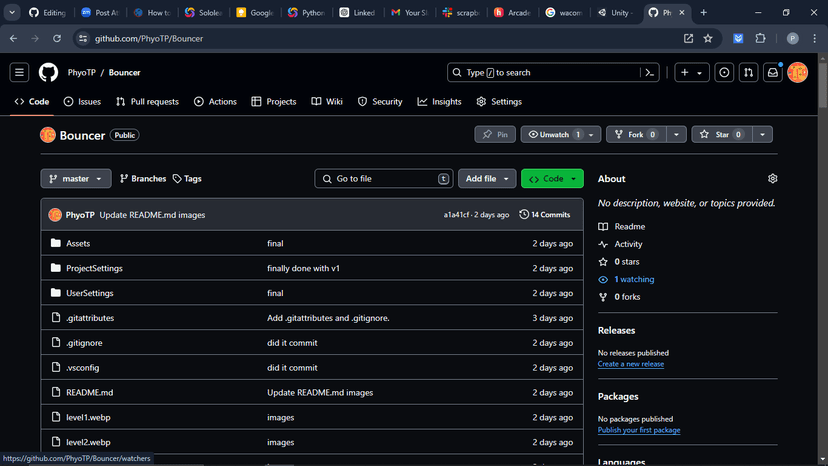Open the command palette icon in search bar

pyautogui.click(x=650, y=72)
